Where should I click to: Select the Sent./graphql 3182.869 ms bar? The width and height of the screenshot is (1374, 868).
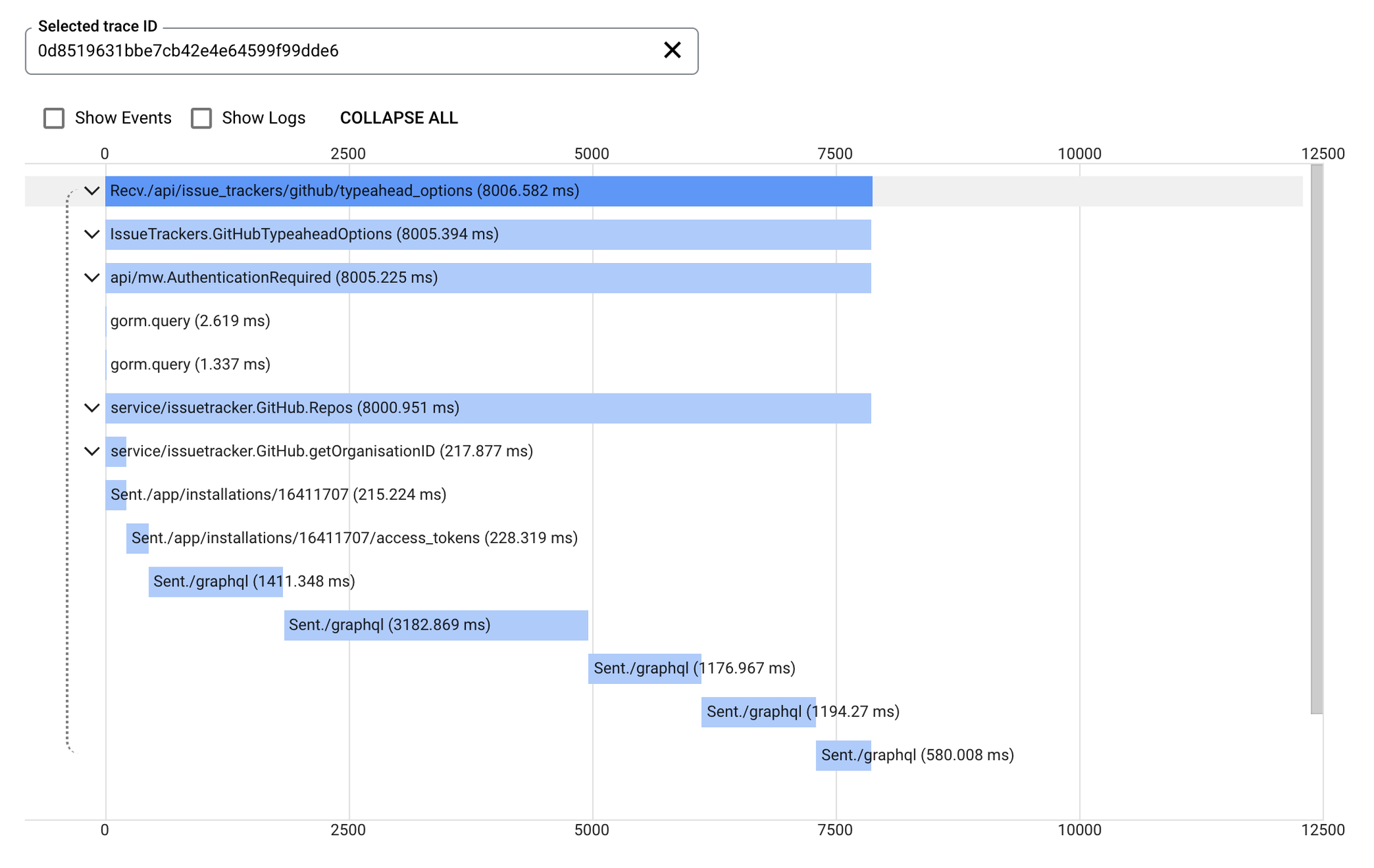point(436,625)
